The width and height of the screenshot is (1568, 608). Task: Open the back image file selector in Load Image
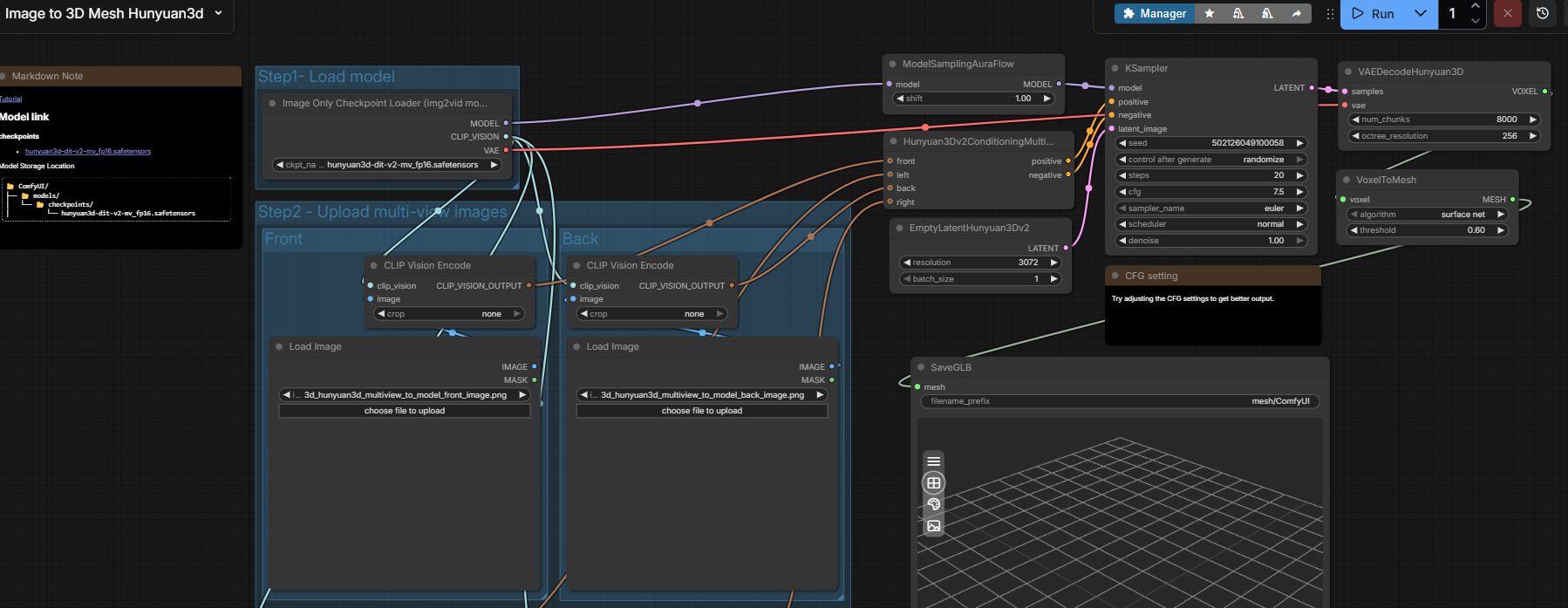pyautogui.click(x=702, y=395)
